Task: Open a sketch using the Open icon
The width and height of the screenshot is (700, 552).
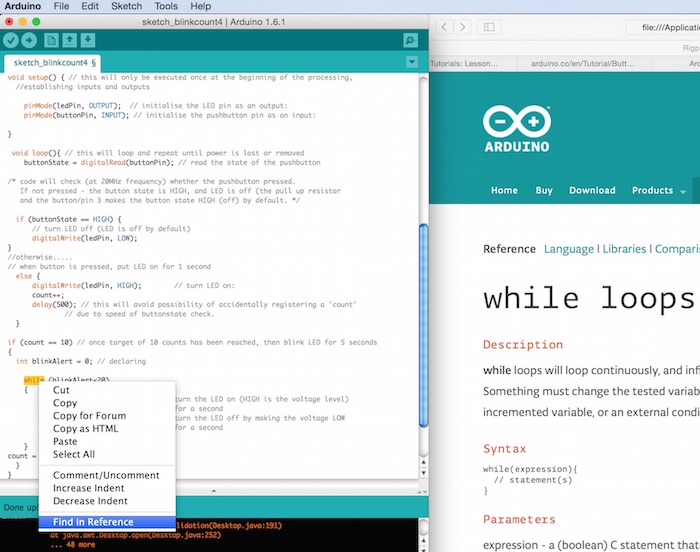Action: coord(70,41)
